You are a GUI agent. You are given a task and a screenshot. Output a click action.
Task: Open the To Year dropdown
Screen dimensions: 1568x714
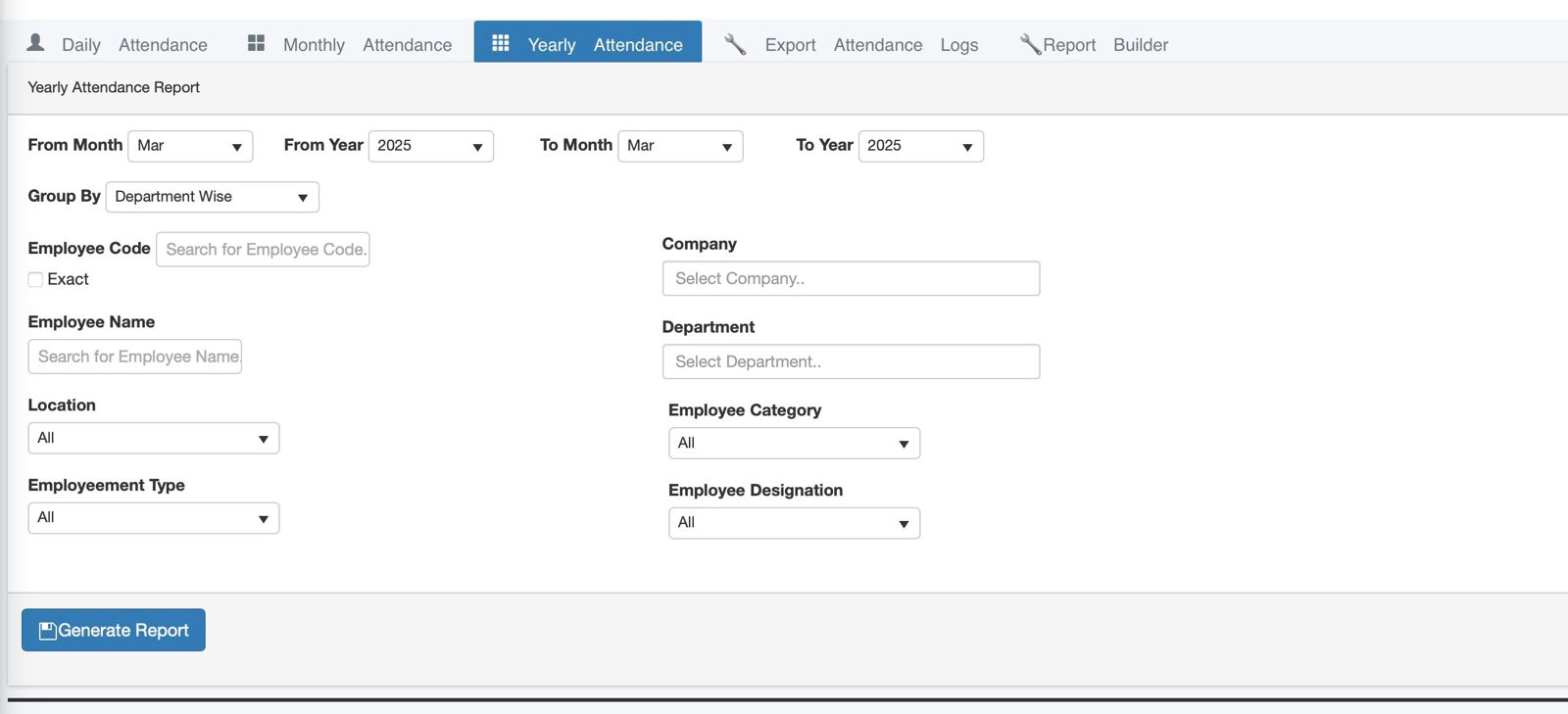coord(920,146)
